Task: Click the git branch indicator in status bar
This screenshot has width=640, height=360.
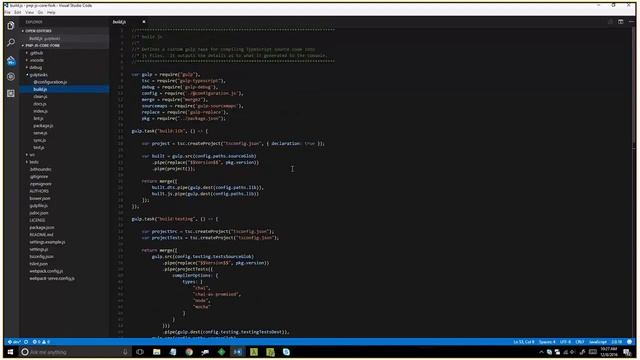Action: point(14,342)
